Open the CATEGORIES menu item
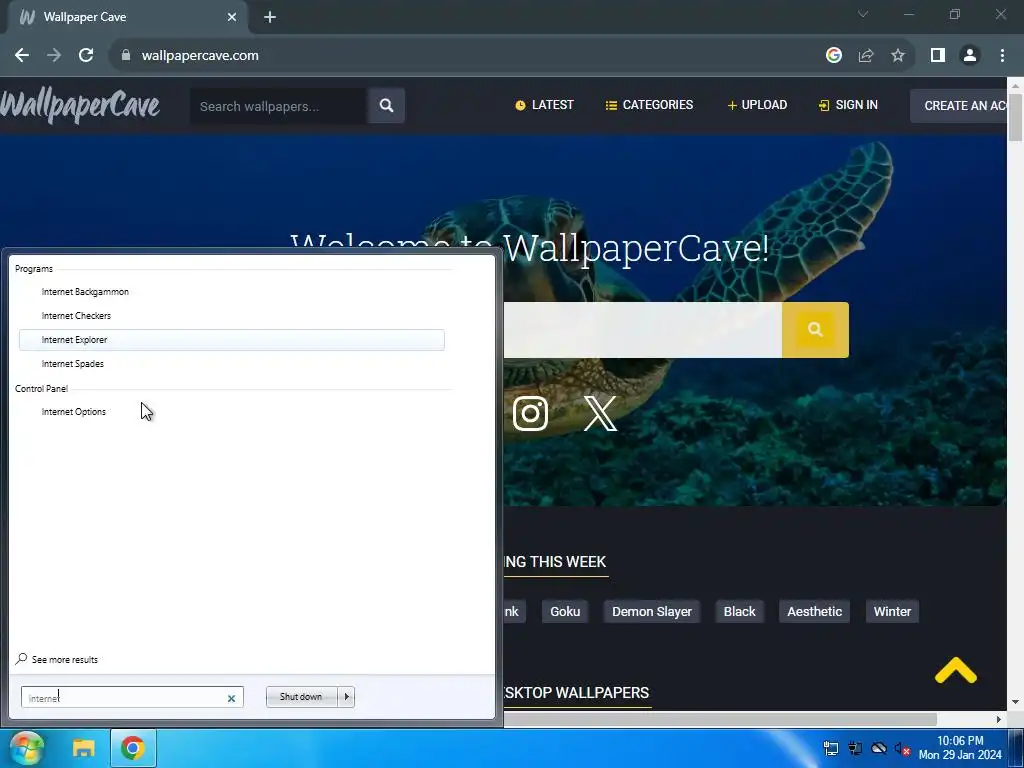This screenshot has height=768, width=1024. coord(649,105)
